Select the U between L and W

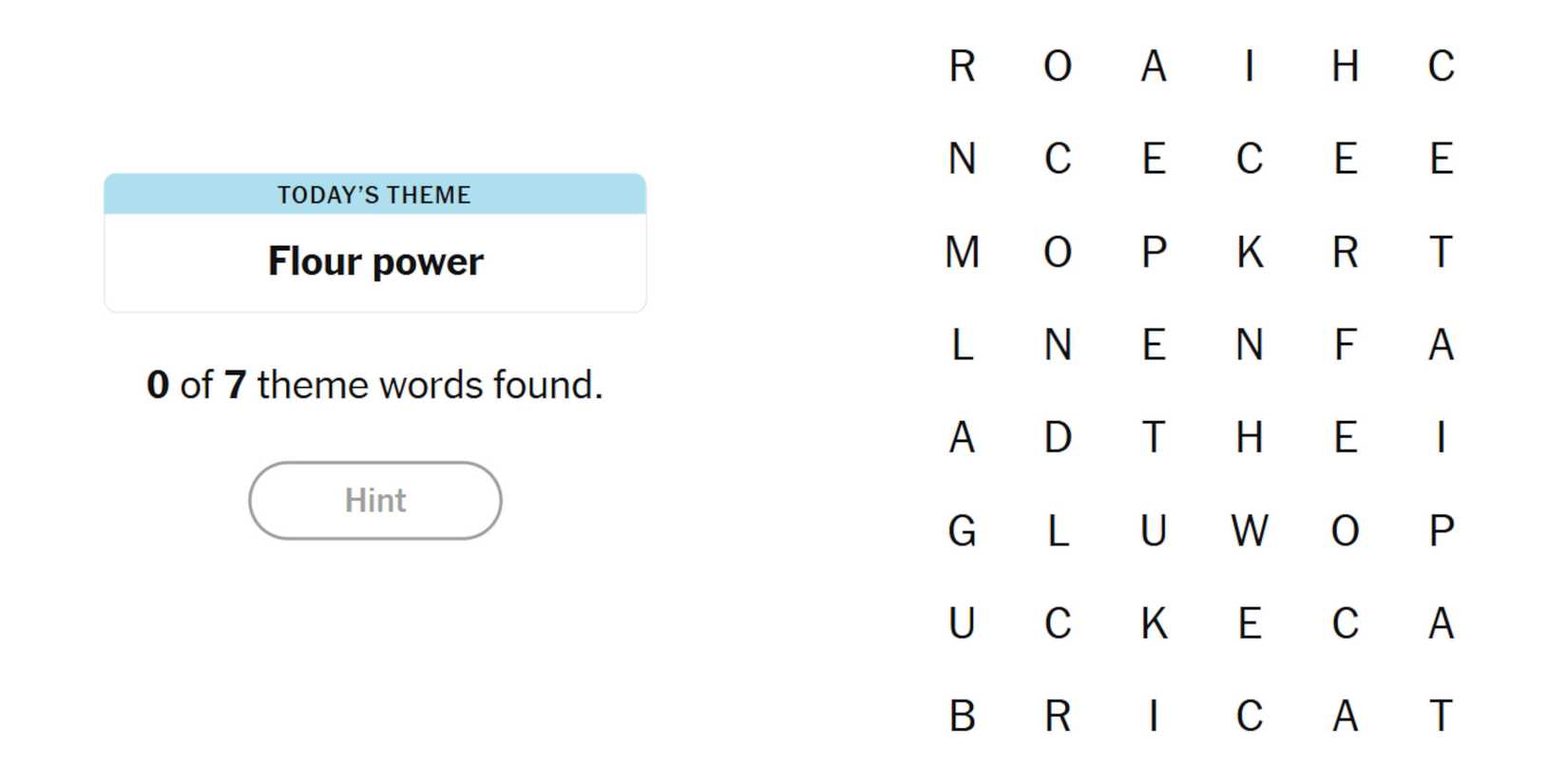(1154, 531)
